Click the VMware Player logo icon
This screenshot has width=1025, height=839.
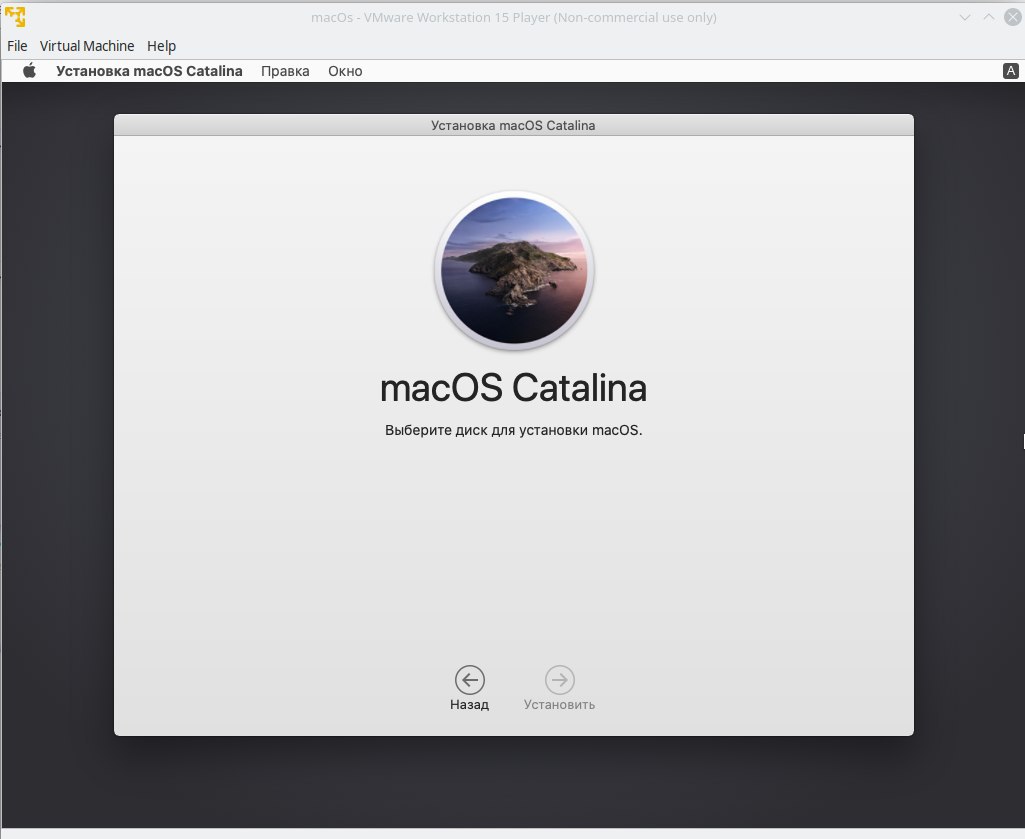pos(15,16)
